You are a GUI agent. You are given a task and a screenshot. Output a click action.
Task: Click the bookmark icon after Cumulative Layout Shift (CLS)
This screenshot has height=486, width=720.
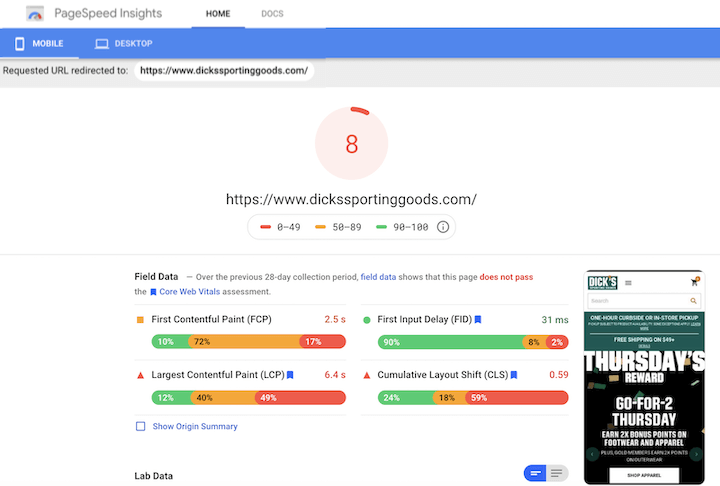pyautogui.click(x=514, y=375)
